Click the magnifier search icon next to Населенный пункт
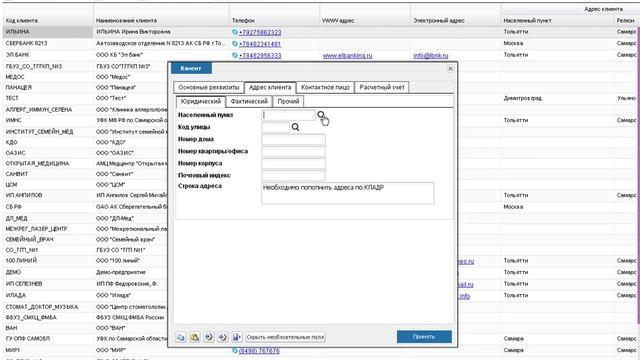Screen dimensions: 640x360 click(321, 115)
